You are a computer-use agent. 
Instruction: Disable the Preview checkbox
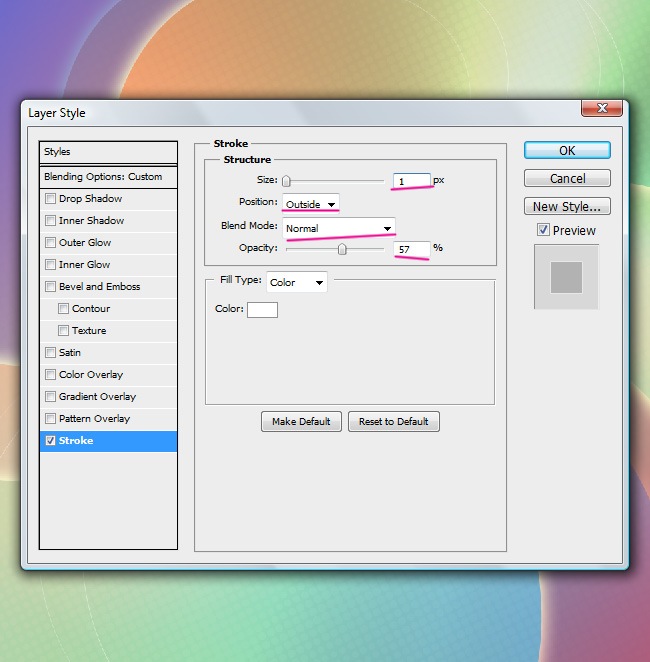pyautogui.click(x=543, y=230)
